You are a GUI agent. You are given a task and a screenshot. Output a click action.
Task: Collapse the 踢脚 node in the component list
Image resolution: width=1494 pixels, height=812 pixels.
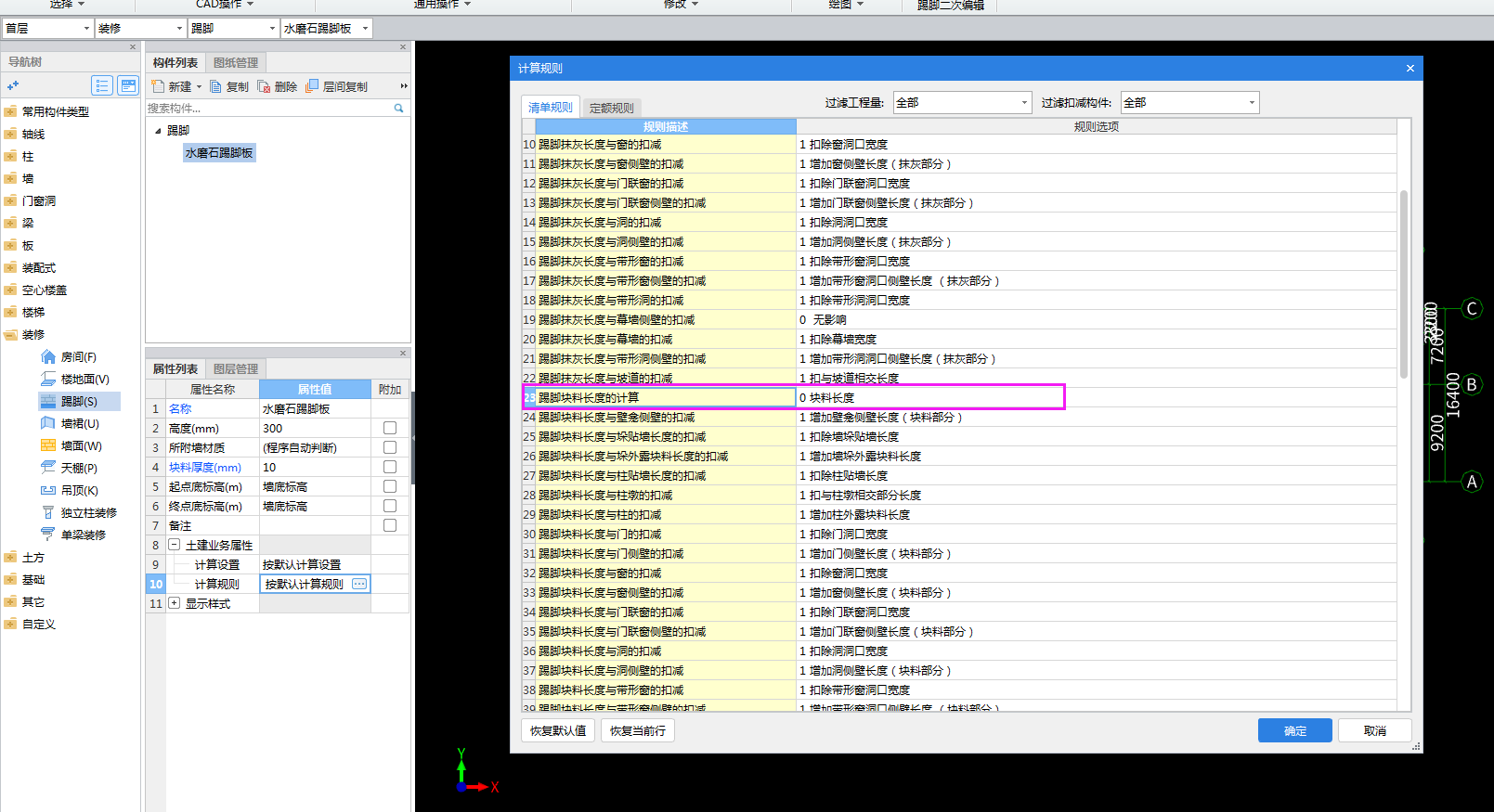point(158,131)
